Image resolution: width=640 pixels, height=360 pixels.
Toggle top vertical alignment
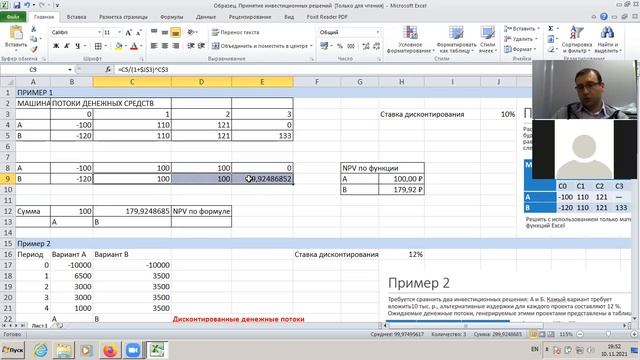pyautogui.click(x=154, y=32)
